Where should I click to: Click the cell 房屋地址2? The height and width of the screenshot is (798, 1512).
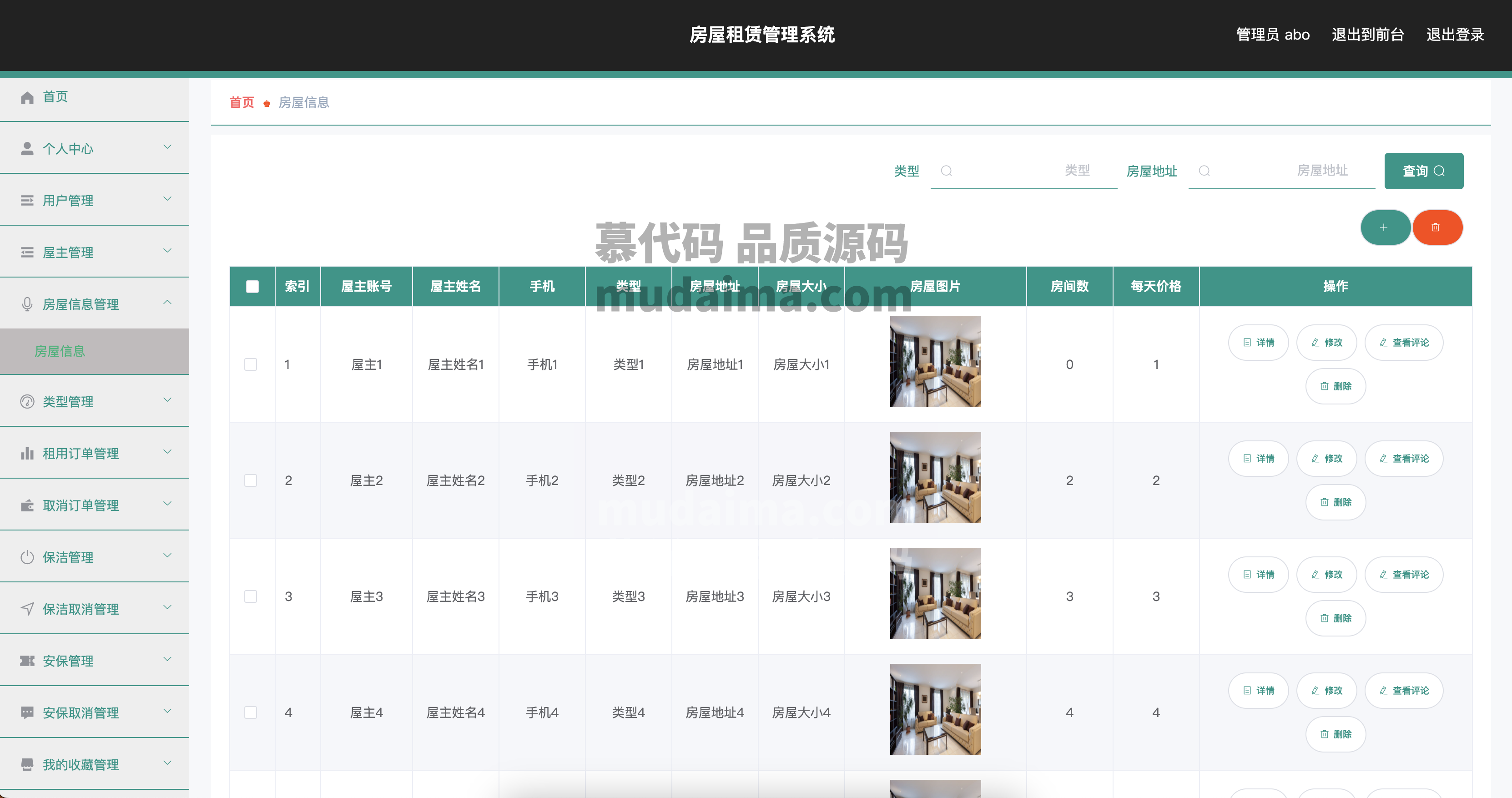tap(715, 480)
